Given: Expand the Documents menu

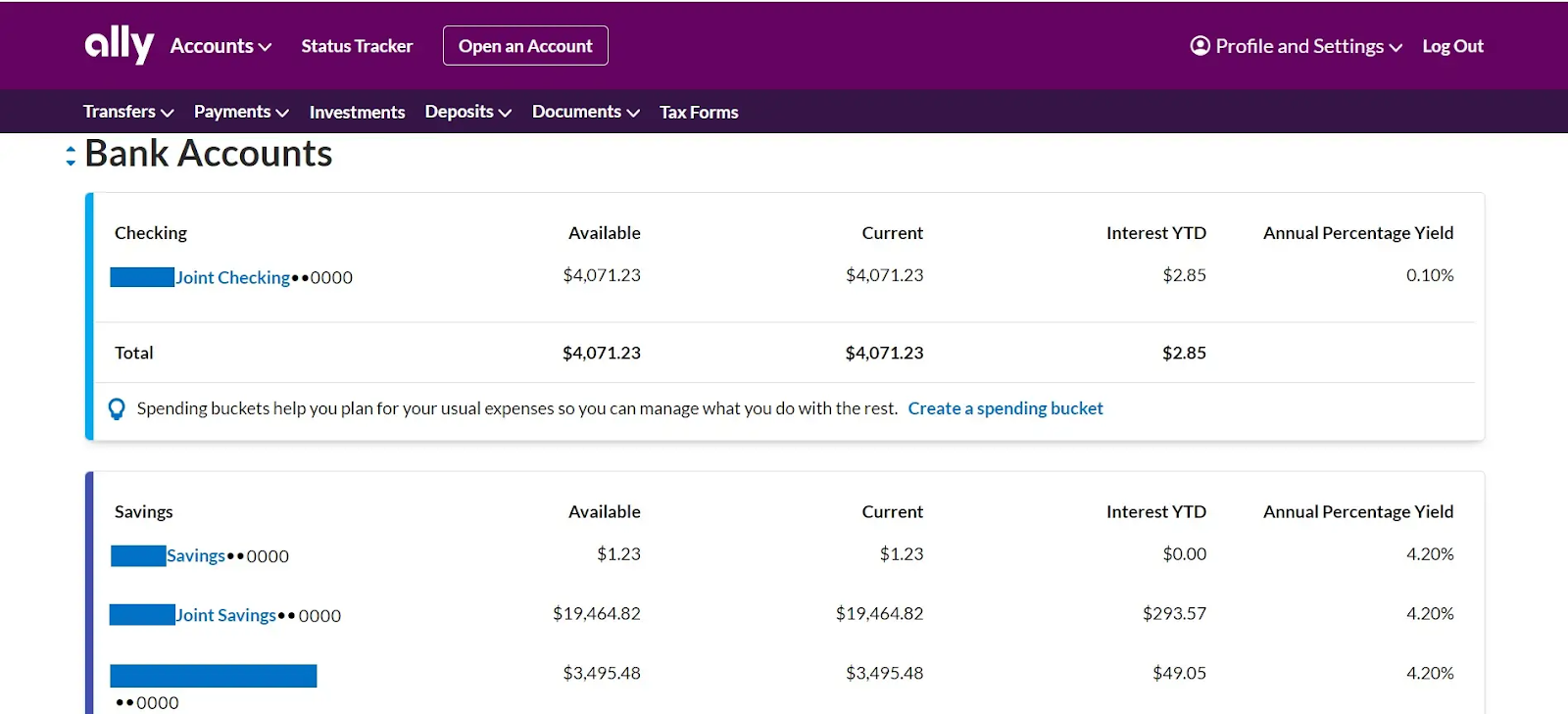Looking at the screenshot, I should click(x=586, y=112).
